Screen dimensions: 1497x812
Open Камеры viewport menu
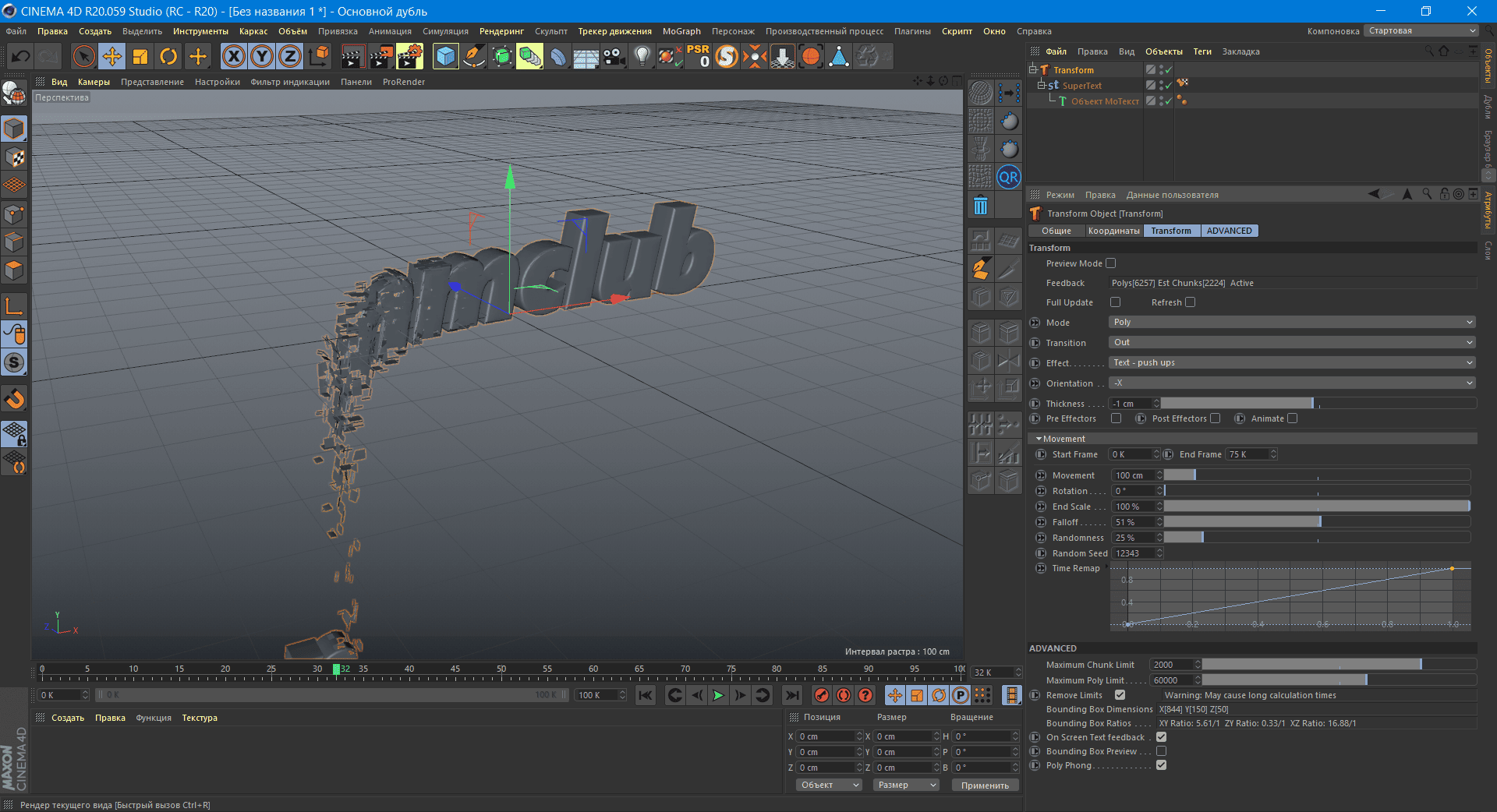pyautogui.click(x=94, y=82)
